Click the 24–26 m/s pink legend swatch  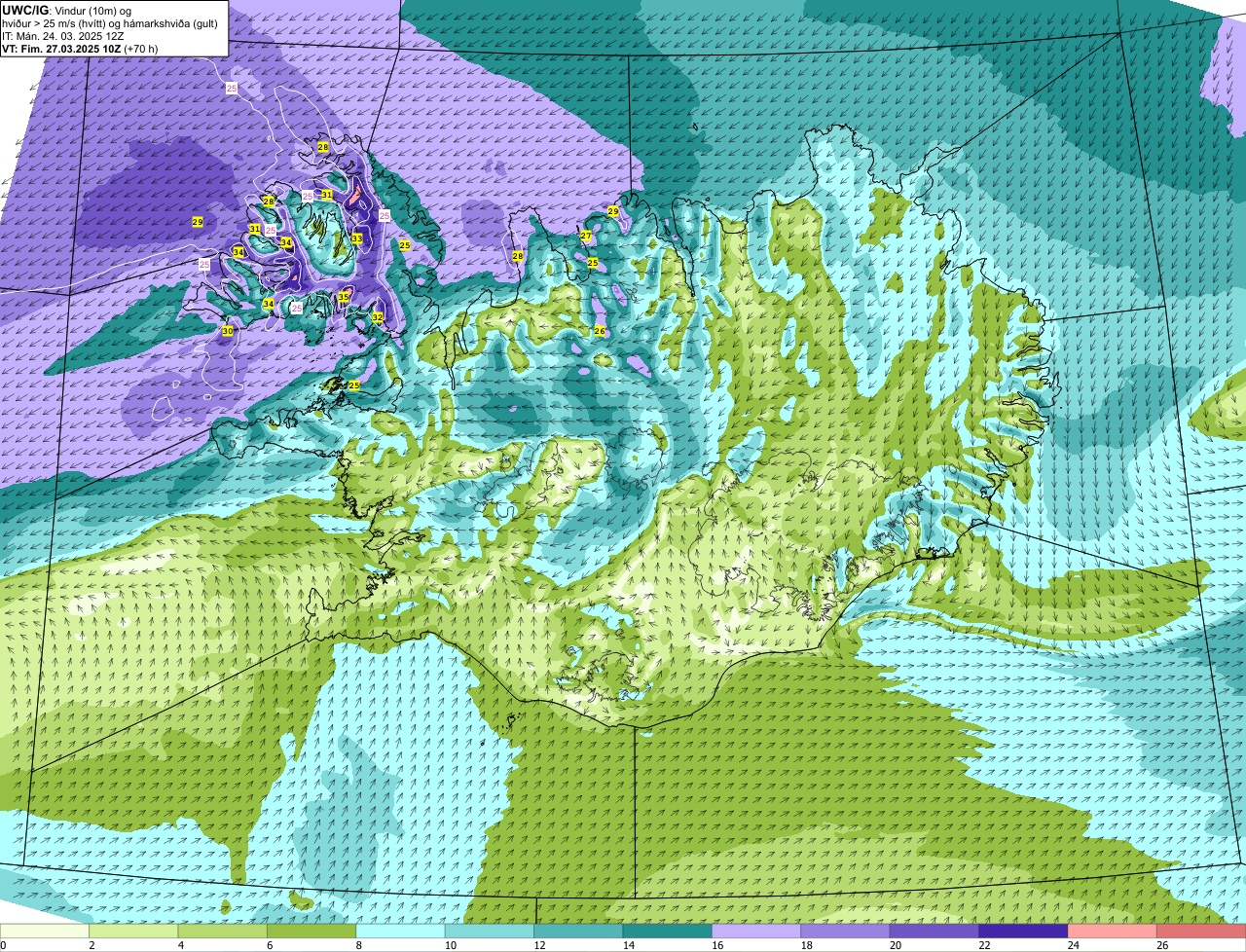coord(1113,931)
